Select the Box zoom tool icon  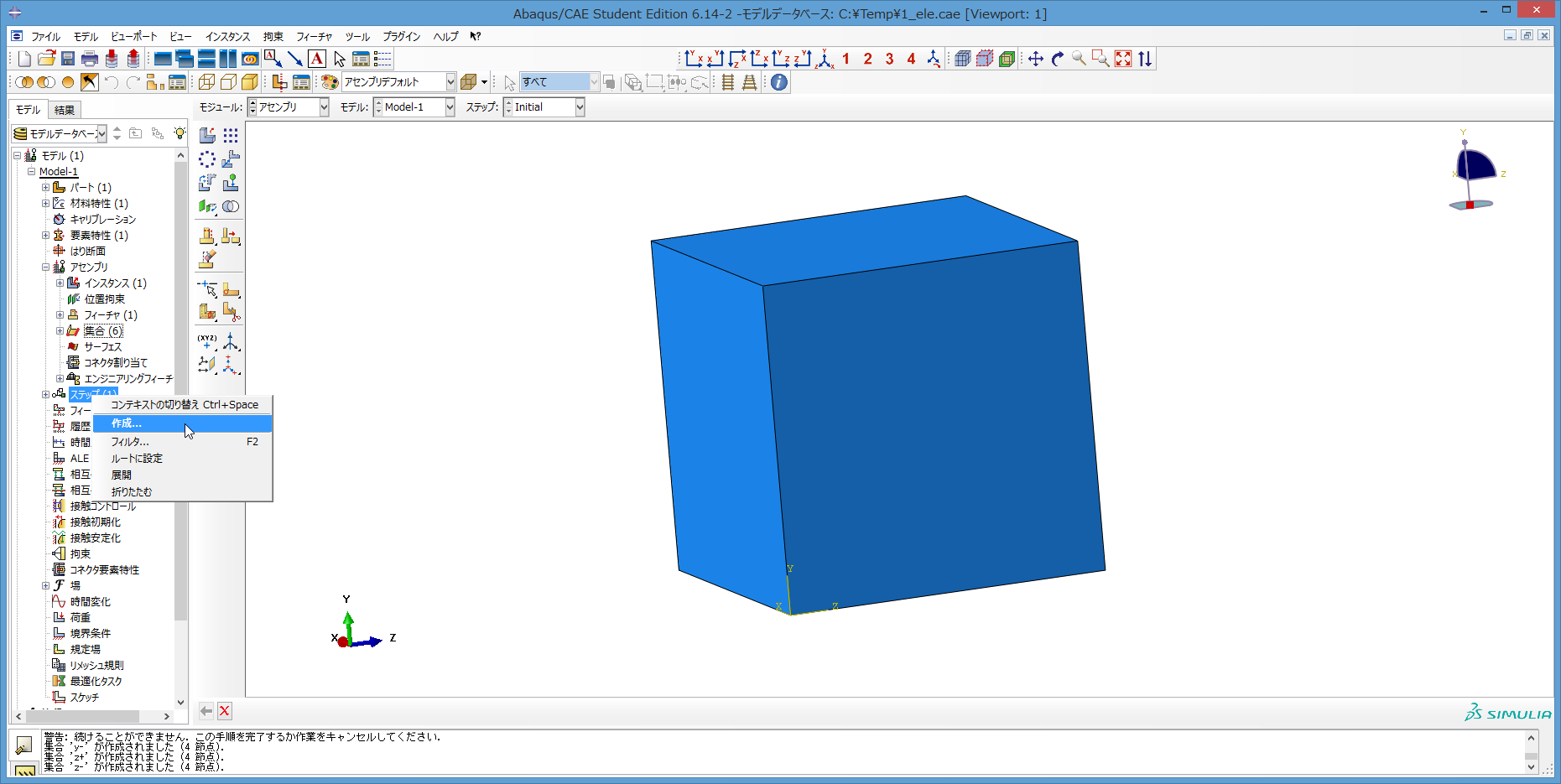1101,59
